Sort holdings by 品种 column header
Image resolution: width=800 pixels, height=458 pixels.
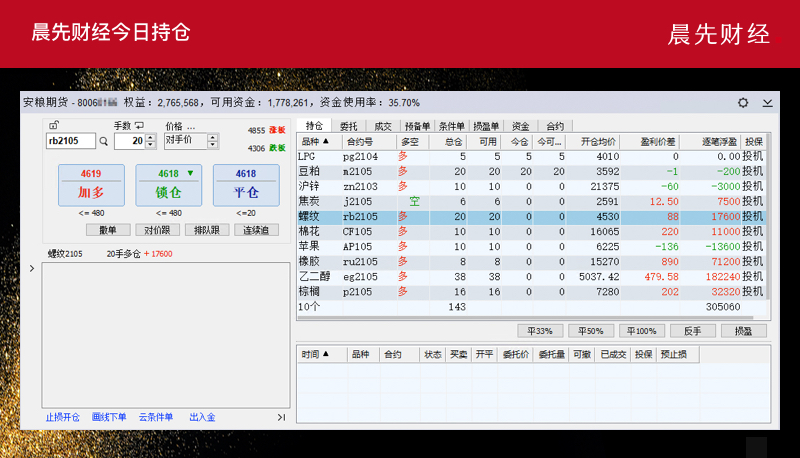coord(317,142)
